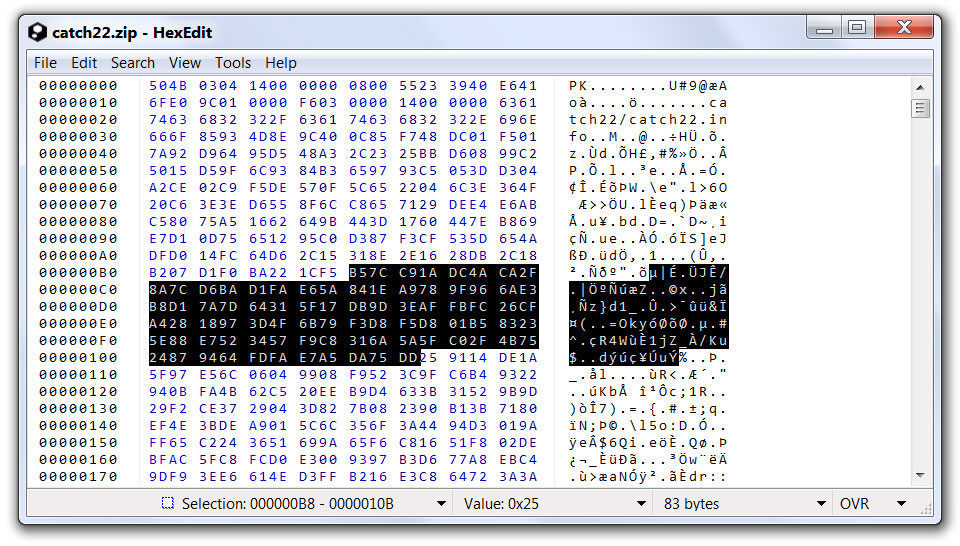Open the Help menu
Screen dimensions: 960x546
(x=281, y=62)
